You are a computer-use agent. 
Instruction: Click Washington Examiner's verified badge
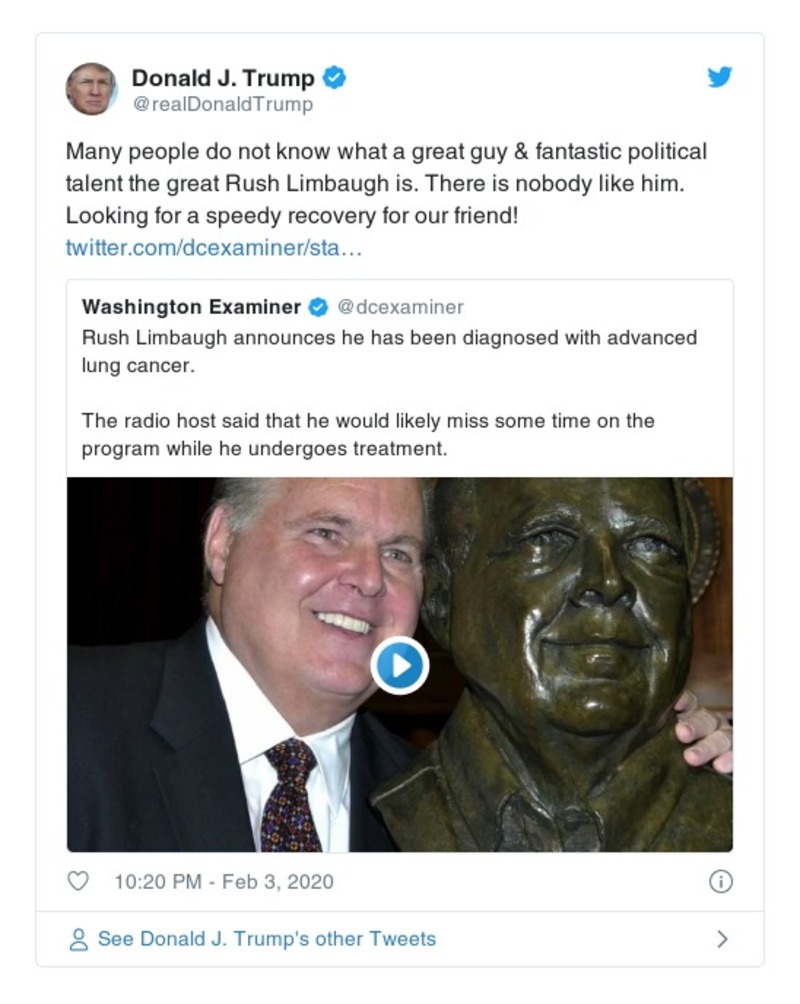pyautogui.click(x=319, y=307)
